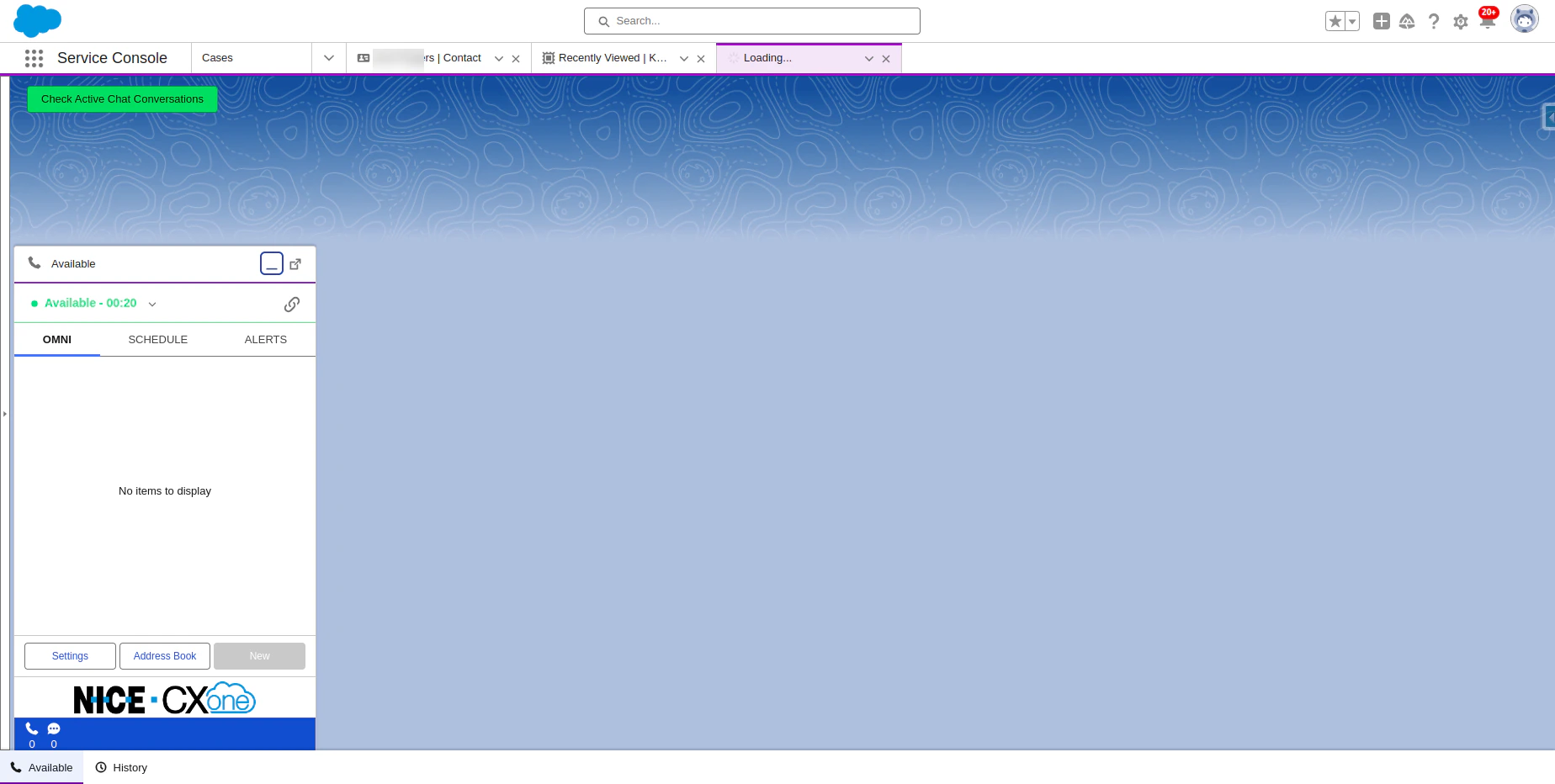Click the NICE CXone logo
The width and height of the screenshot is (1555, 784).
coord(165,699)
